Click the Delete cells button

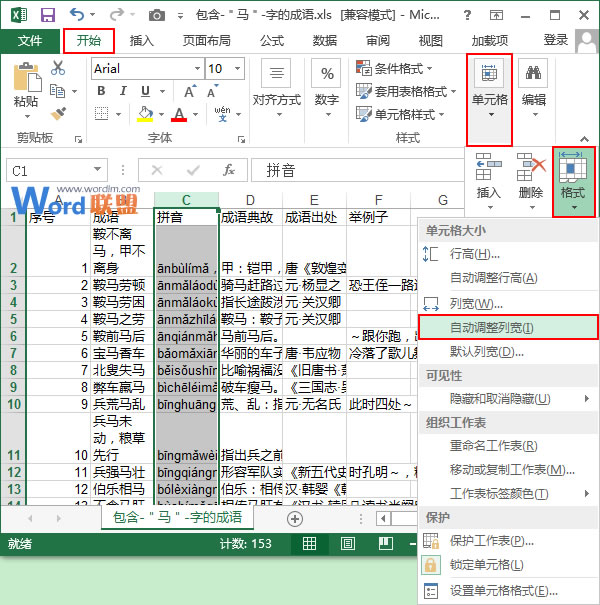pos(531,182)
